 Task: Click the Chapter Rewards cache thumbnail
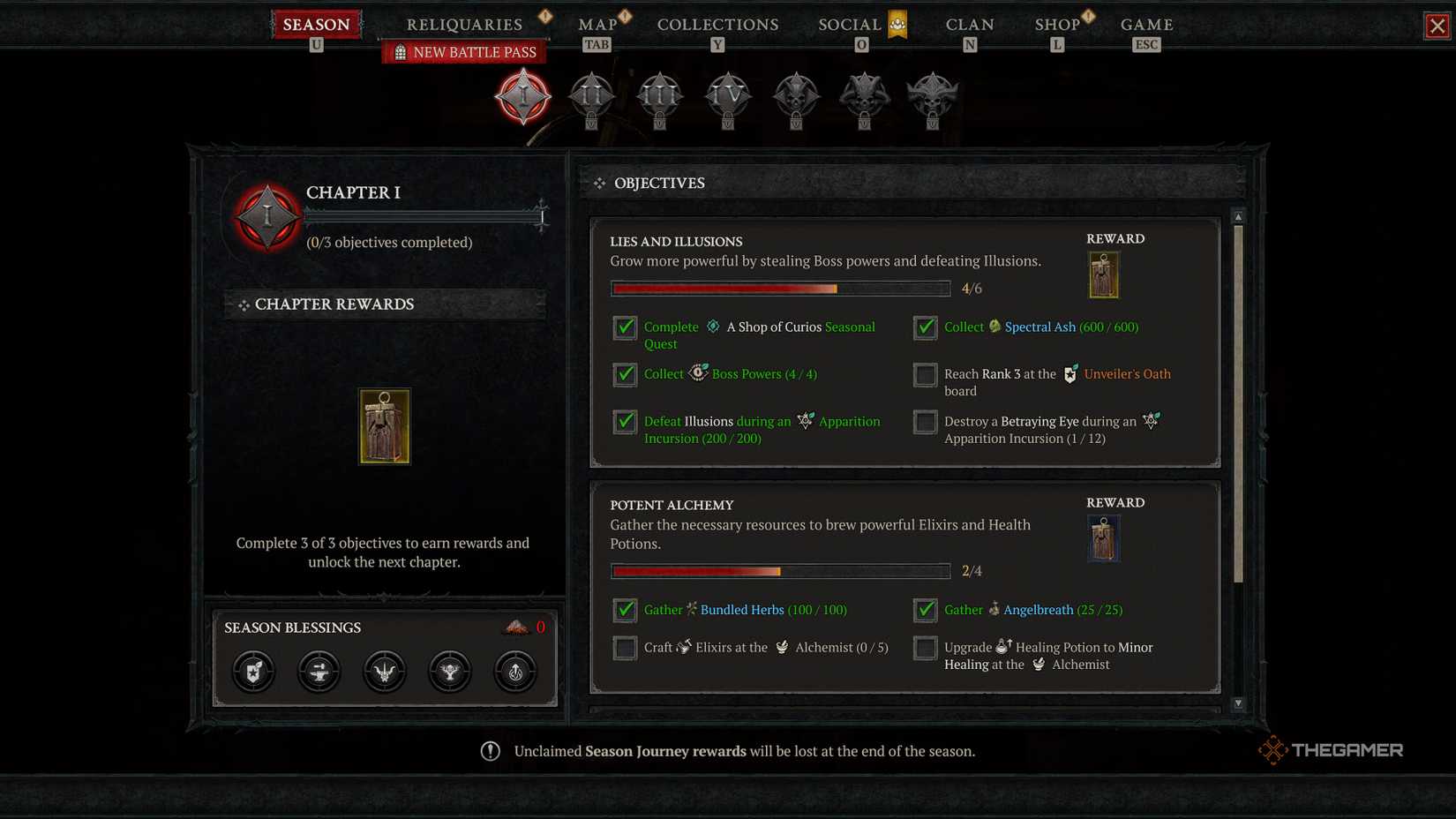pos(385,426)
